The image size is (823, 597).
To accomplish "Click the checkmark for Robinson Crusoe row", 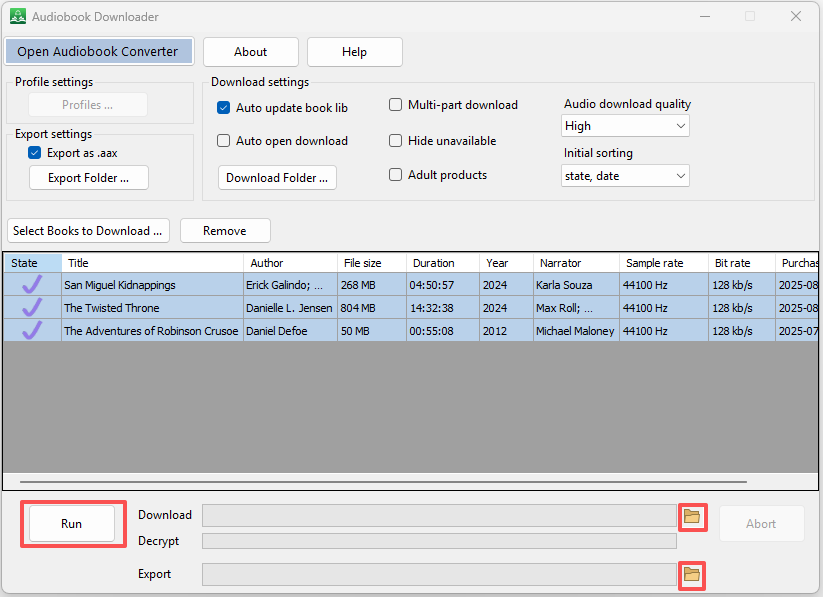I will [x=32, y=331].
